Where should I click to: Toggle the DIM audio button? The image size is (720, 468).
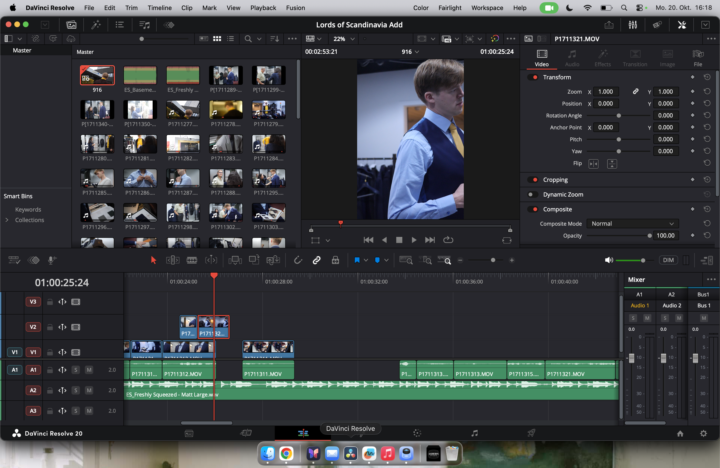(668, 260)
